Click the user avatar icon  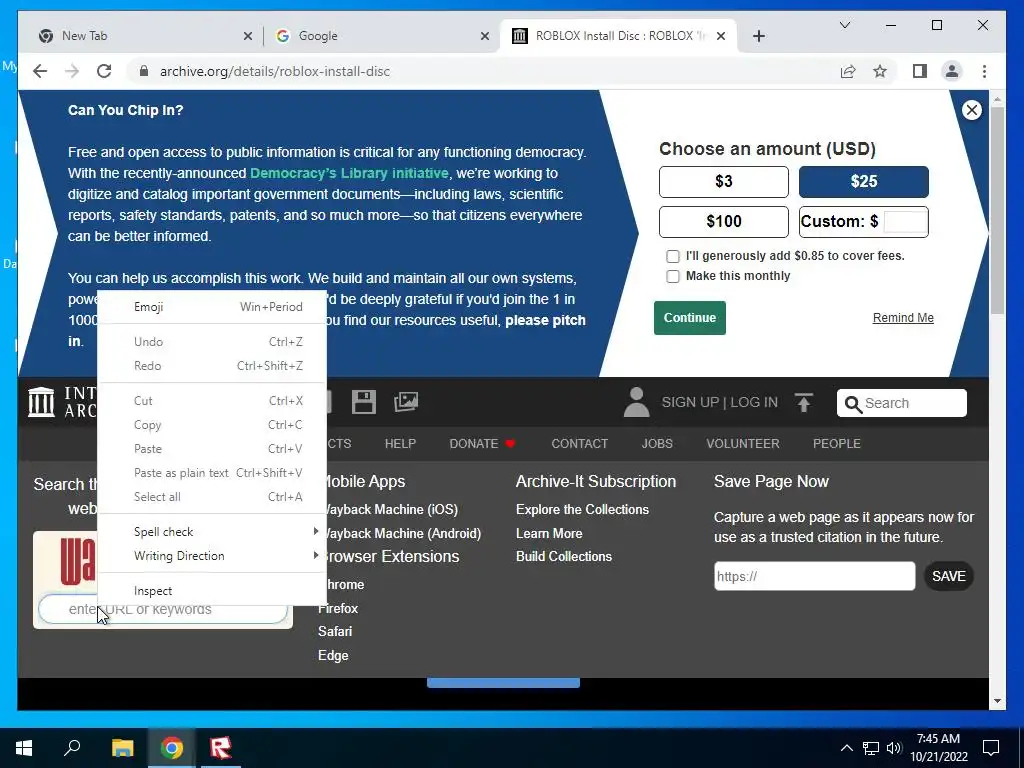tap(636, 402)
